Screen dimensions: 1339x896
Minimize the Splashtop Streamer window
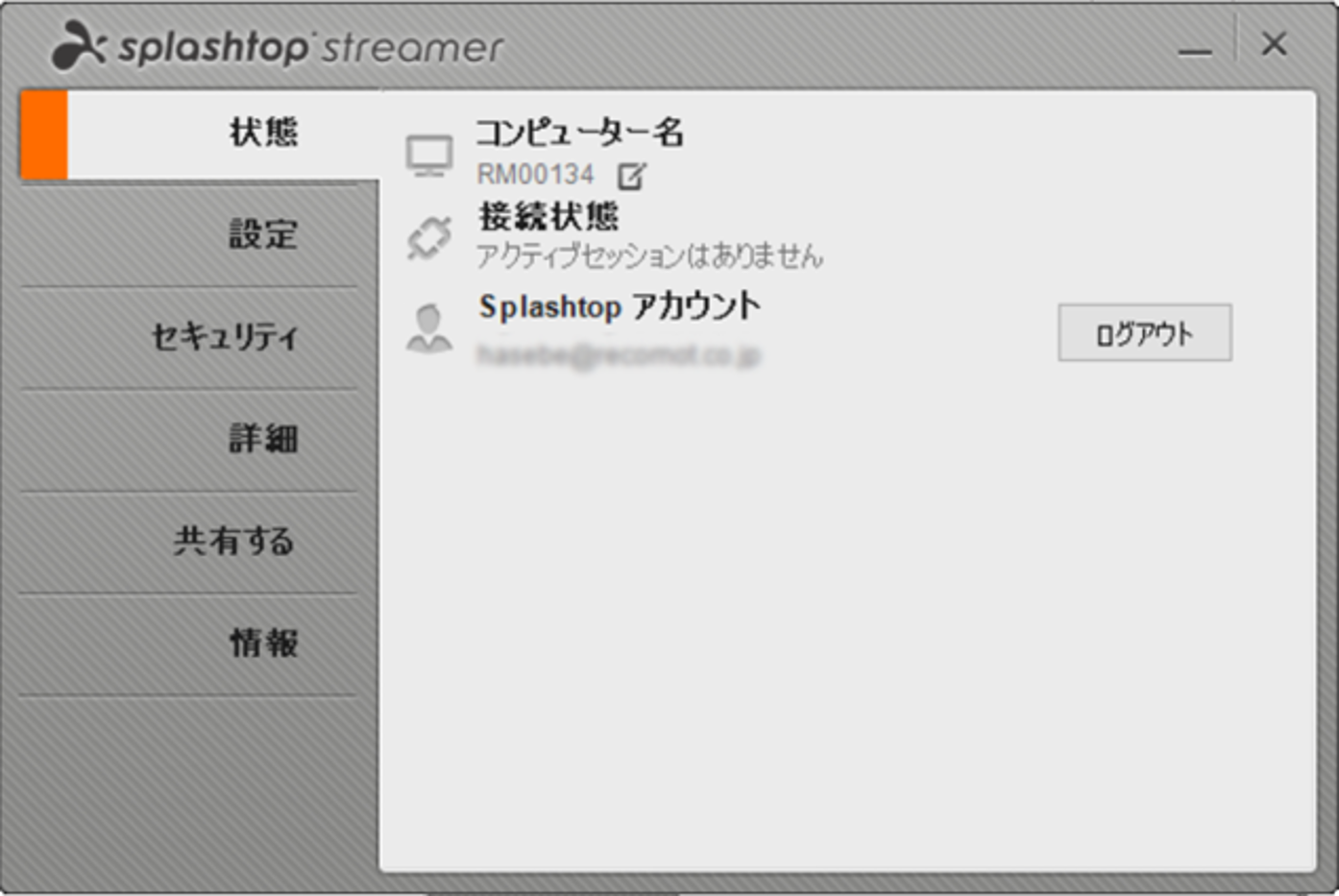(1195, 51)
